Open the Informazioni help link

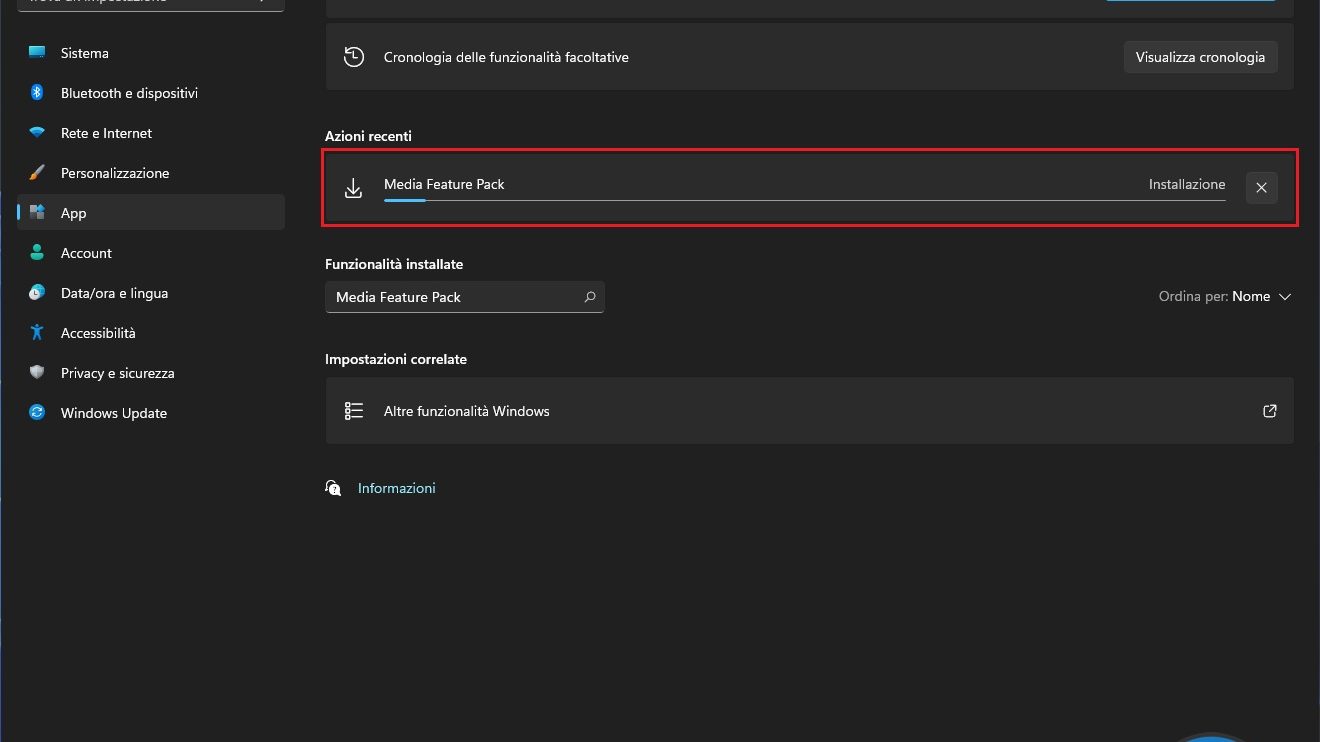coord(396,488)
